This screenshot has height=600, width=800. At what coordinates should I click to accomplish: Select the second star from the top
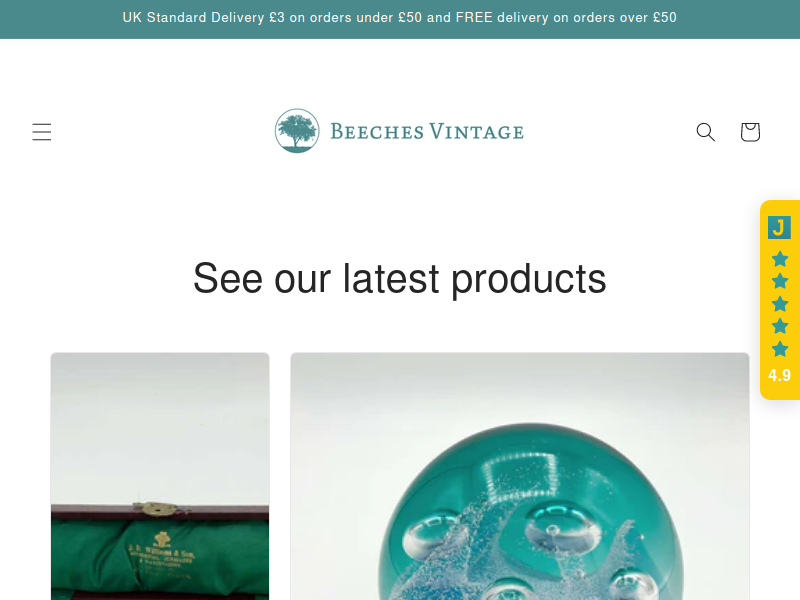780,281
